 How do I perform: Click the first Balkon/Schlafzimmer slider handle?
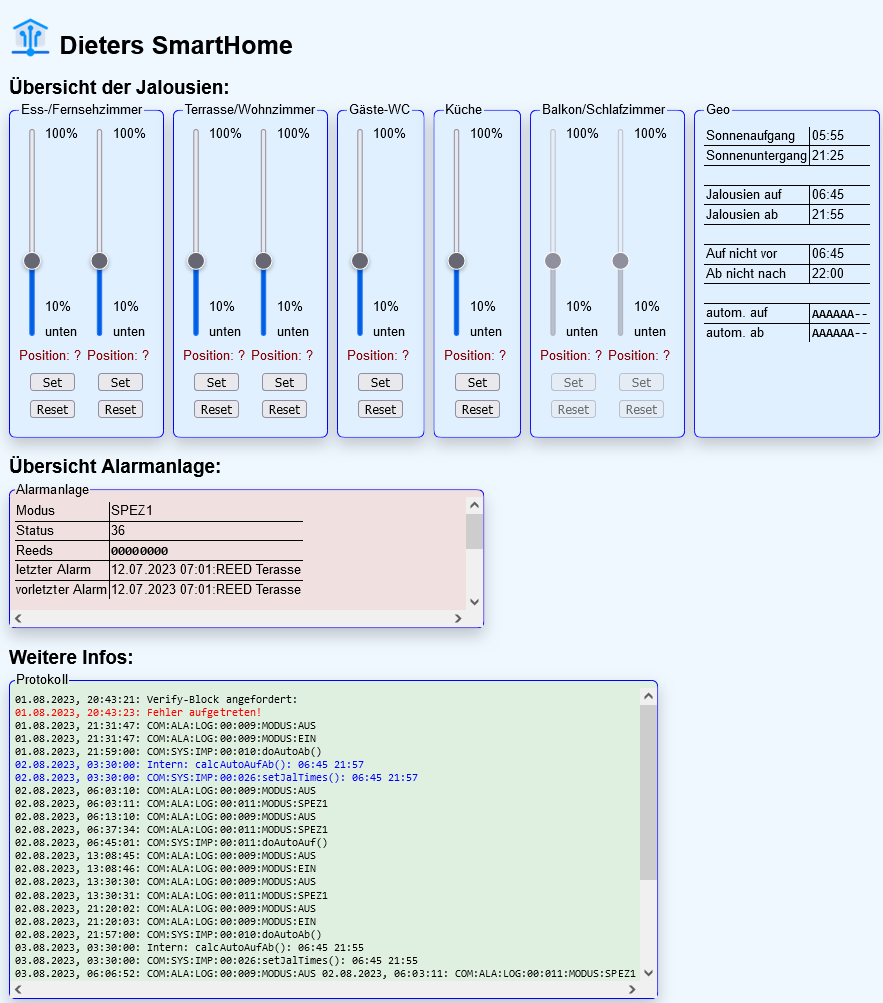[x=553, y=261]
